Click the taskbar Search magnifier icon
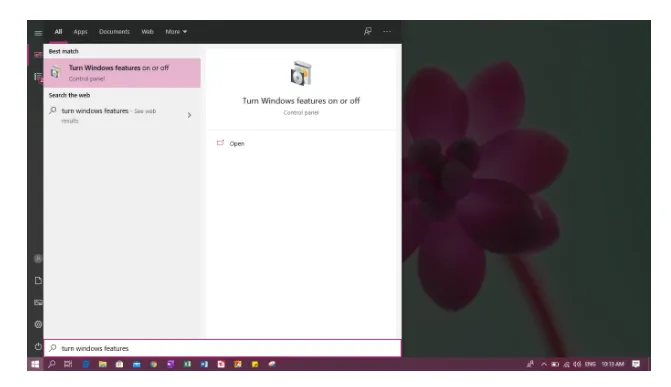This screenshot has width=671, height=387. click(51, 364)
